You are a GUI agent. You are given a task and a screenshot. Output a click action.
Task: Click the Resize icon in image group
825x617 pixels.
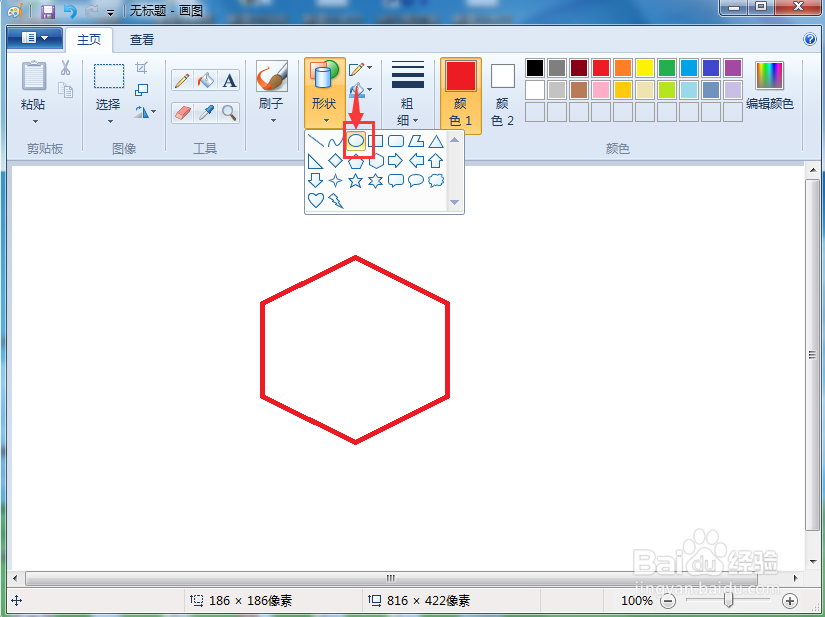(x=142, y=90)
